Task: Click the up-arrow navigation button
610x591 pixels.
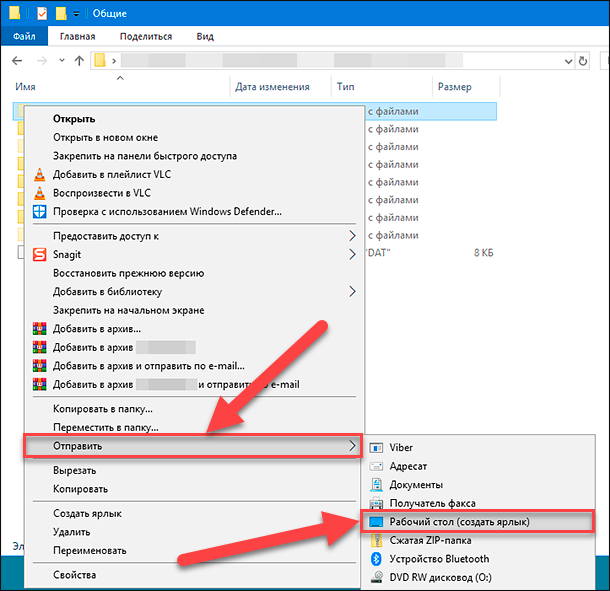Action: 79,61
